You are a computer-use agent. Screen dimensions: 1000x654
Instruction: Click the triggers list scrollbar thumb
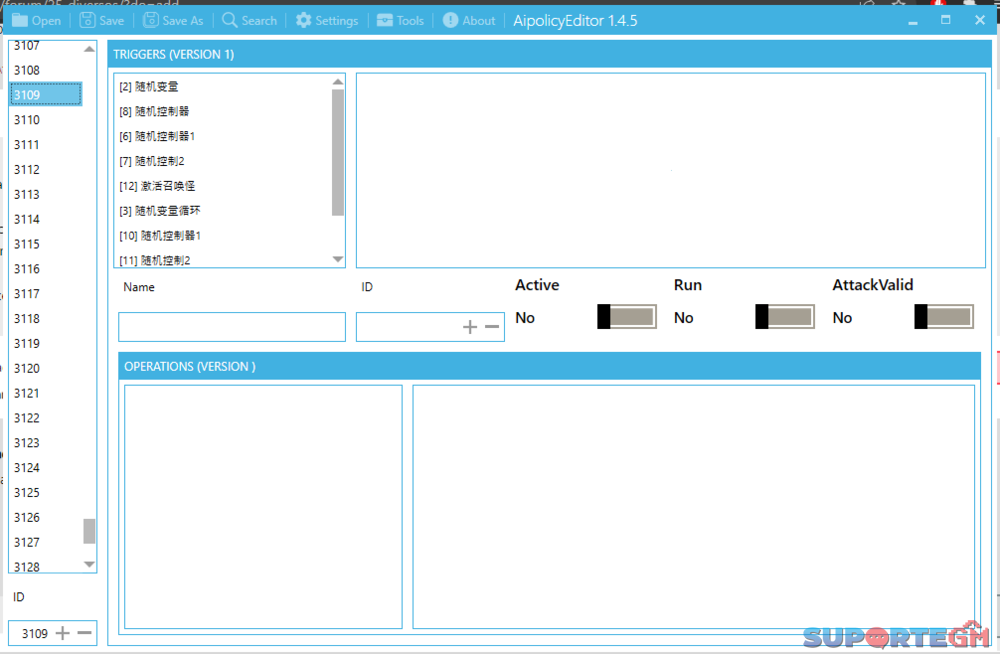coord(338,150)
